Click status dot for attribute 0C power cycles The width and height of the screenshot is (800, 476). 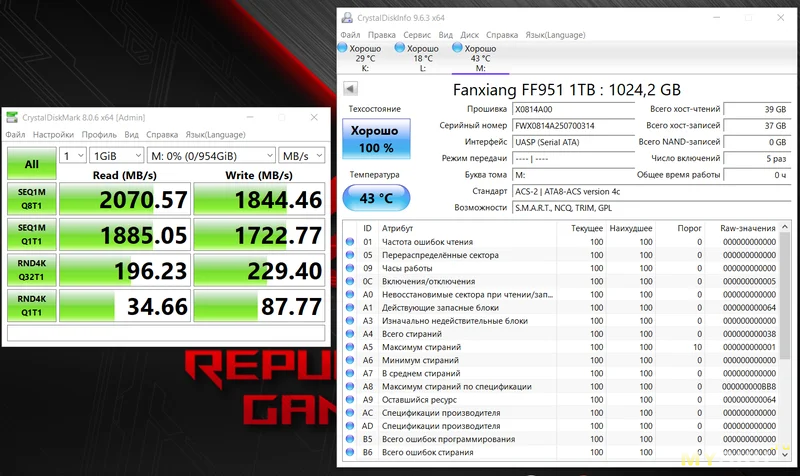350,281
